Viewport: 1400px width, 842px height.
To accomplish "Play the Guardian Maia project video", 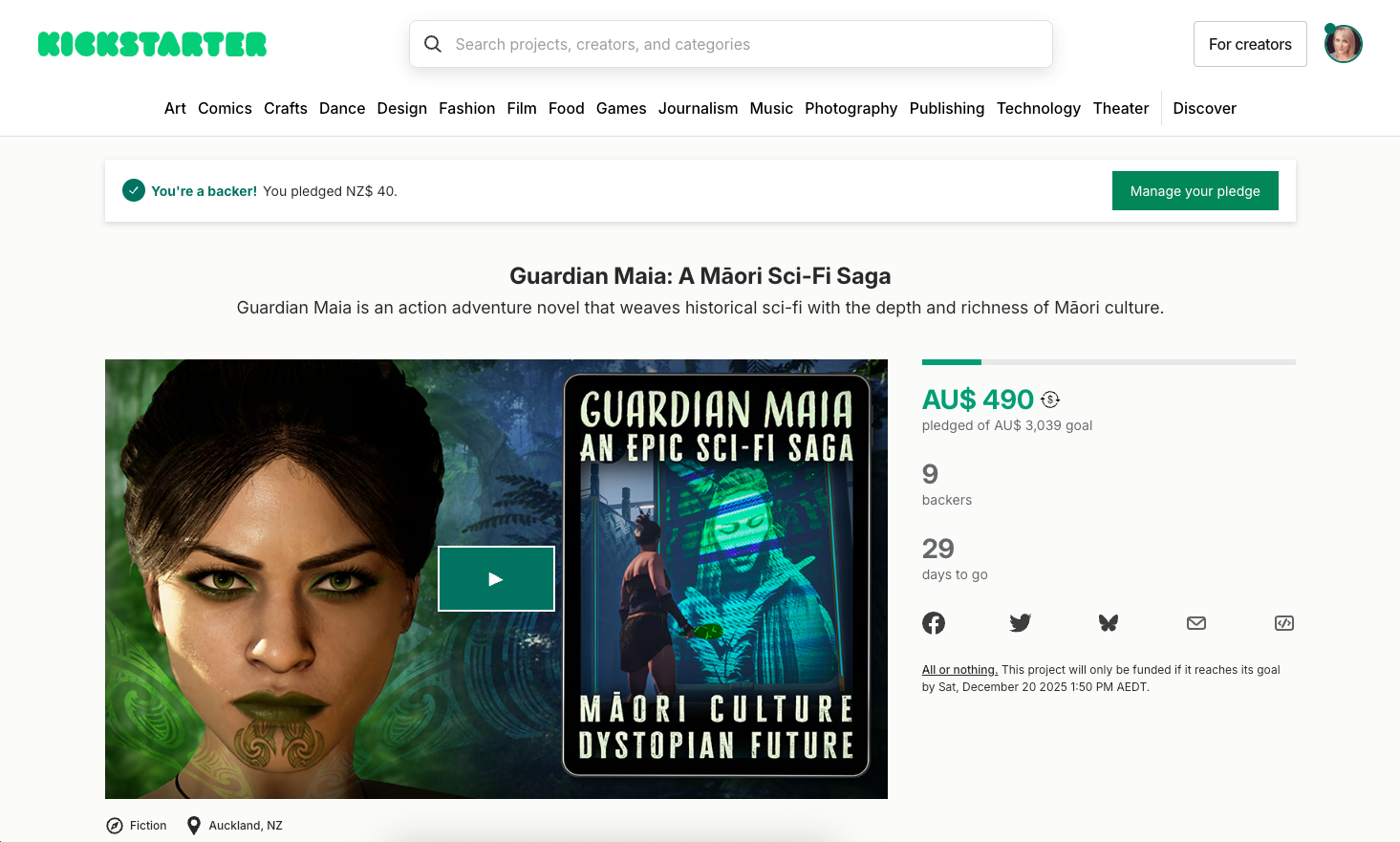I will point(496,578).
